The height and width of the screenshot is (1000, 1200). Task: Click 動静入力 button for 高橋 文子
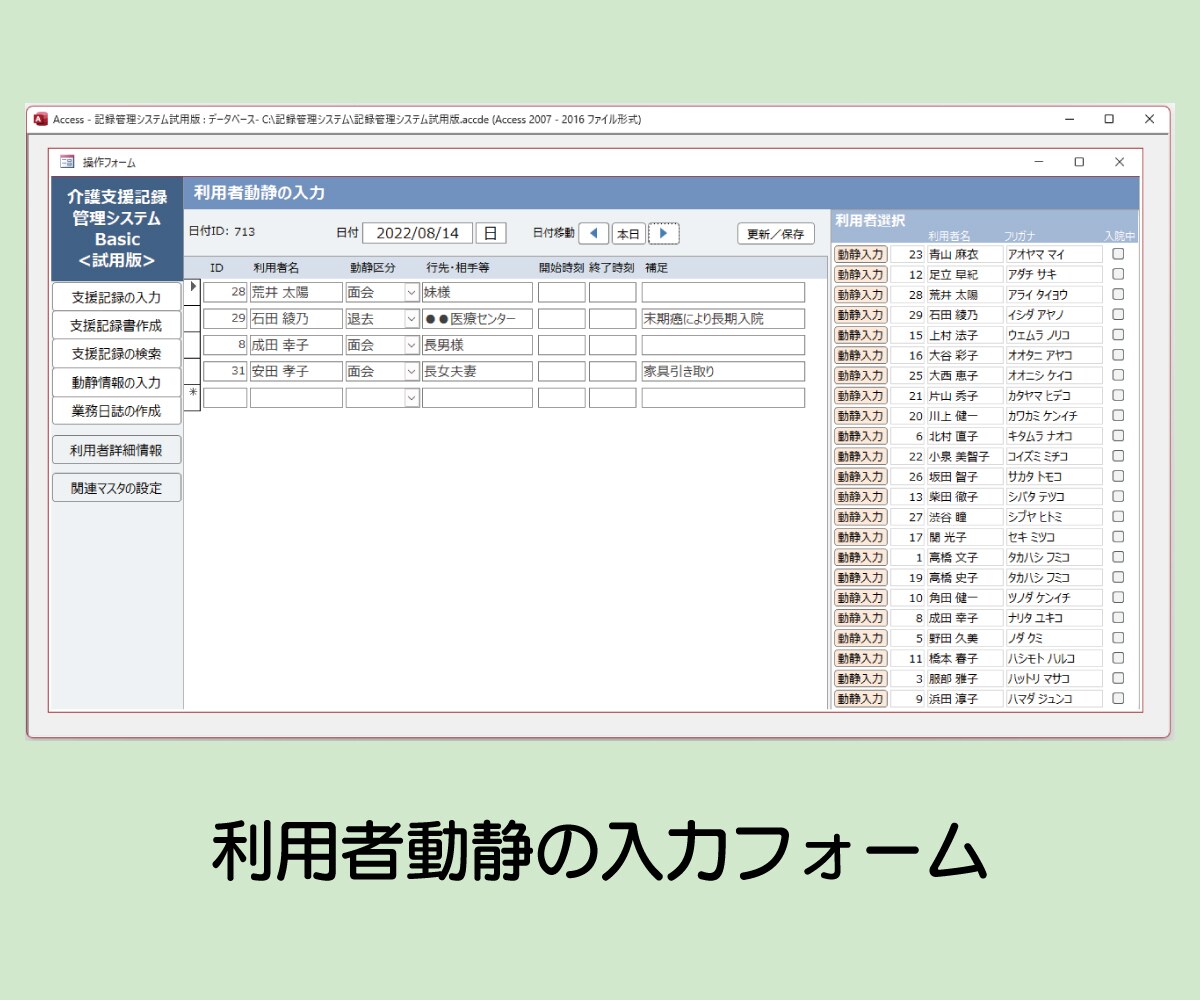tap(860, 557)
